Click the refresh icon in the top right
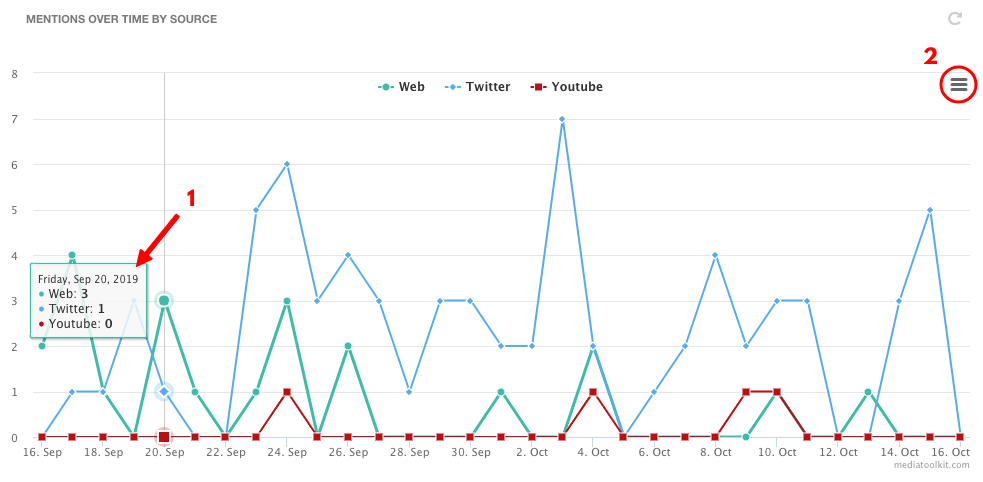The height and width of the screenshot is (482, 983). (x=955, y=18)
